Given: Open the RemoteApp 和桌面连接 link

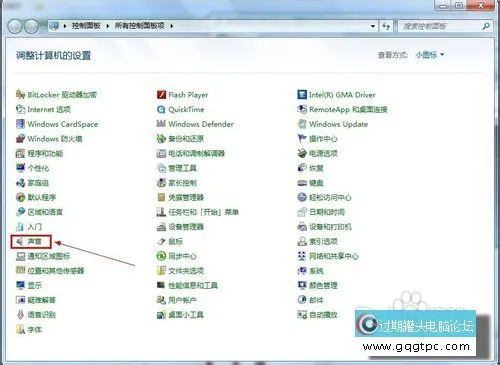Looking at the screenshot, I should (348, 109).
